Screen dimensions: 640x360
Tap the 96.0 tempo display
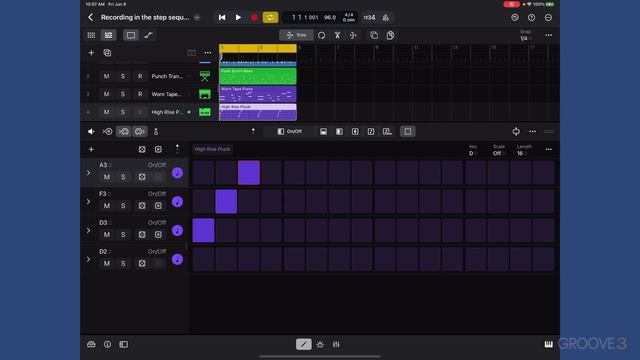330,18
